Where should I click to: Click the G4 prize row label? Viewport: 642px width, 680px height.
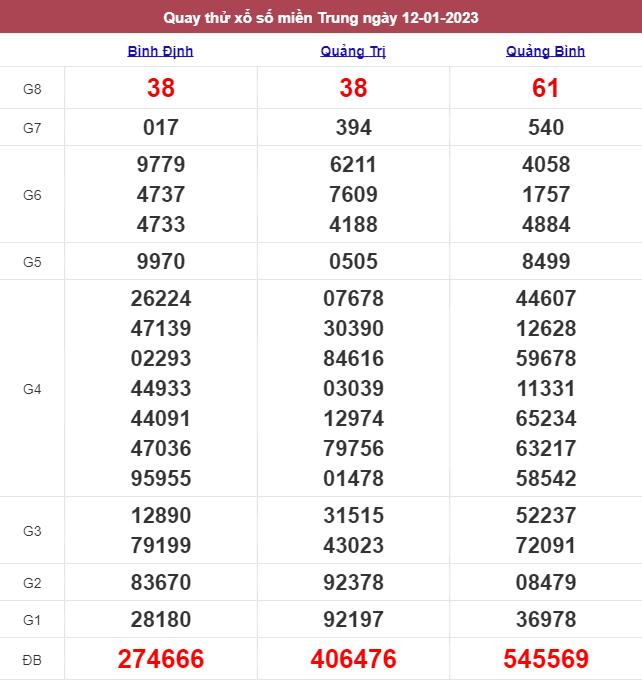pos(32,388)
